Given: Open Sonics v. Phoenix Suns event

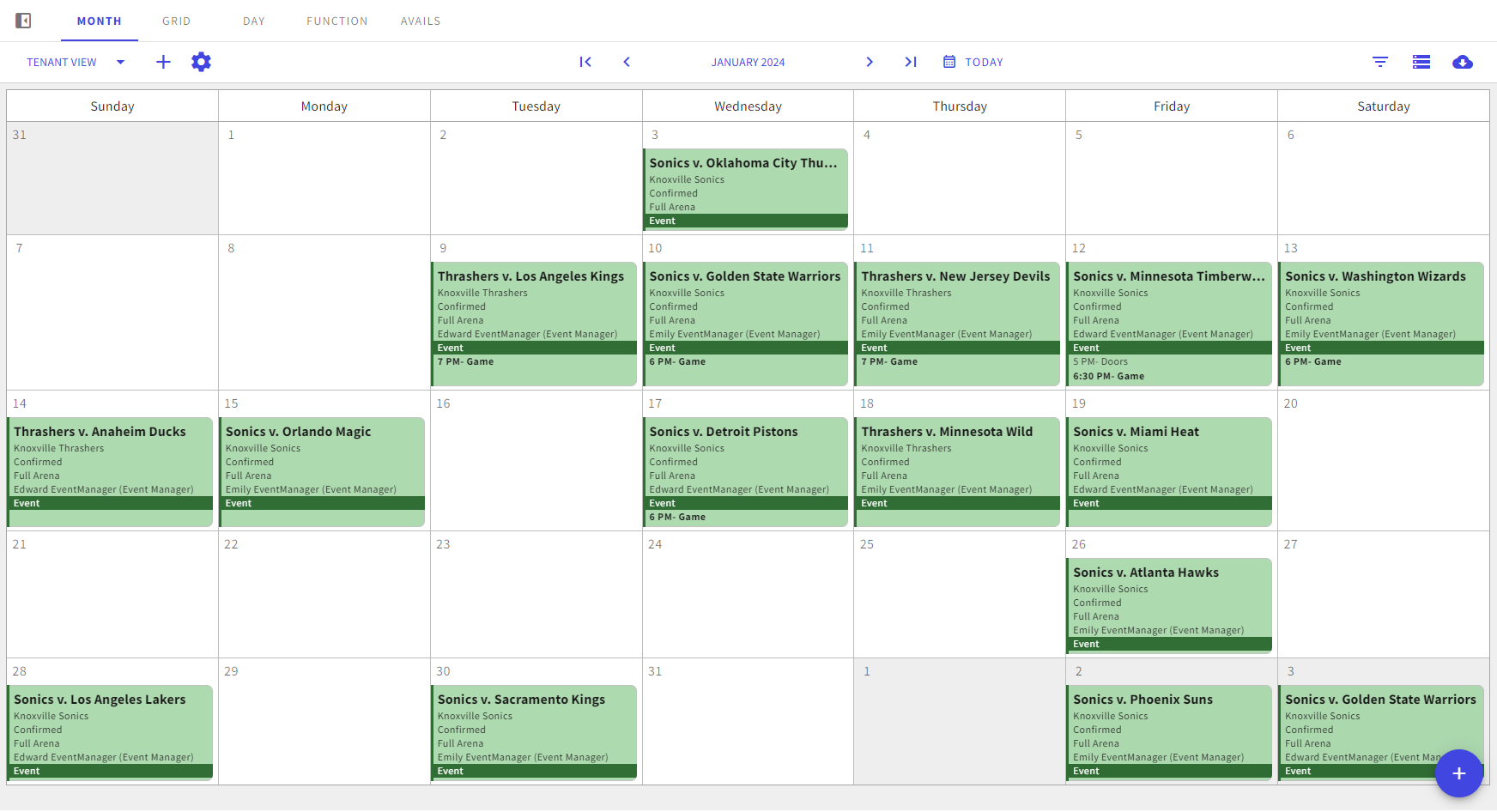Looking at the screenshot, I should tap(1169, 732).
